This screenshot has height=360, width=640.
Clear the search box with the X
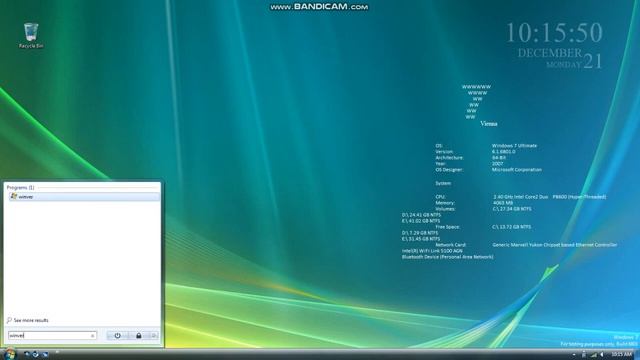coord(93,336)
